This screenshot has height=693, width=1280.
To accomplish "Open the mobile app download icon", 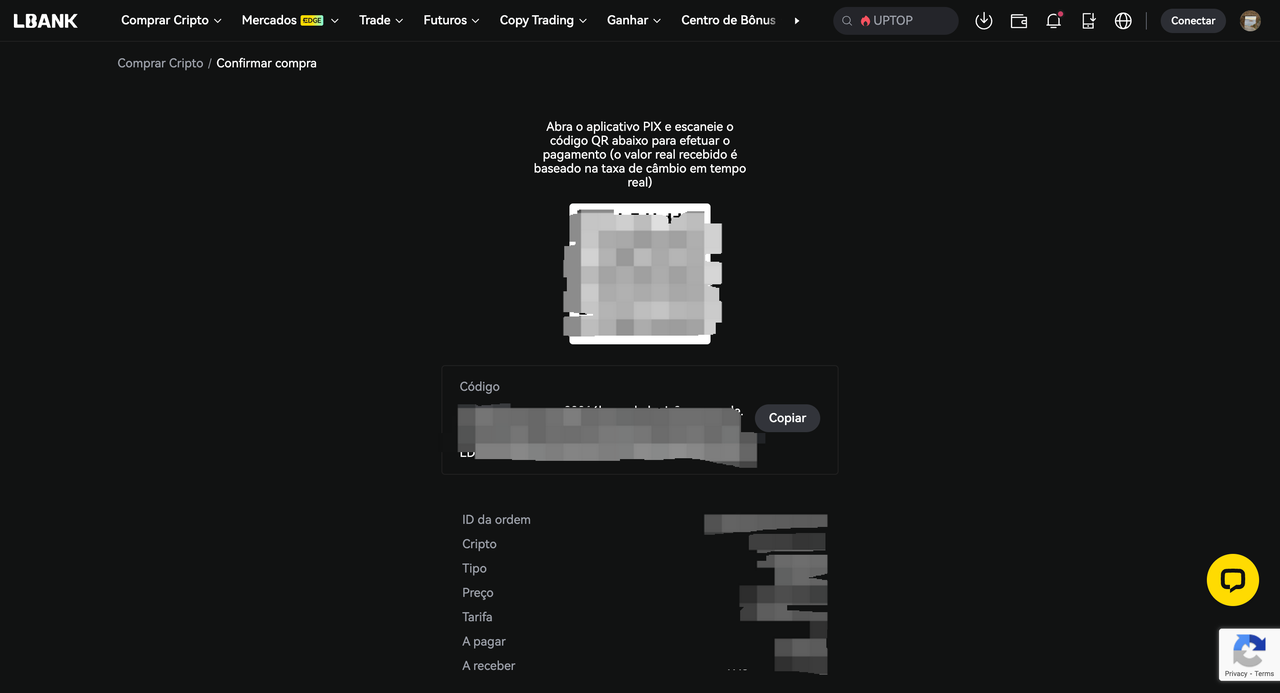I will point(1089,21).
